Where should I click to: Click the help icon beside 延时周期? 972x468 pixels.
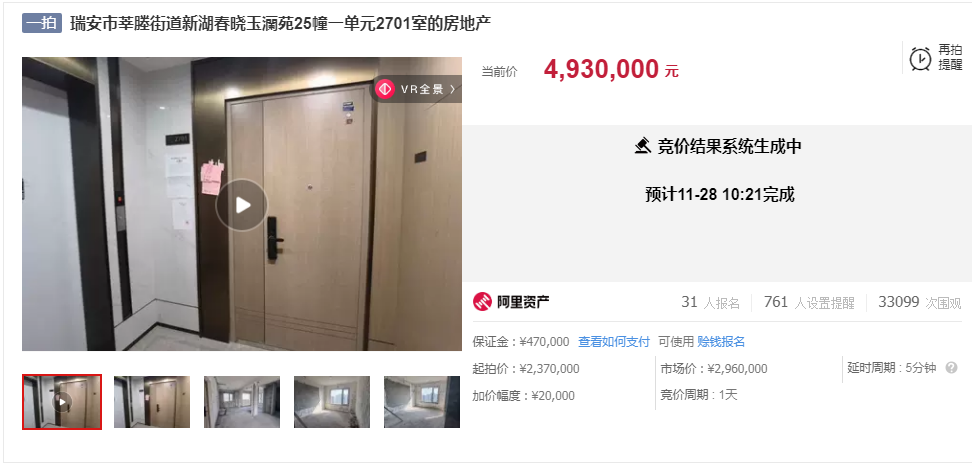tap(951, 368)
